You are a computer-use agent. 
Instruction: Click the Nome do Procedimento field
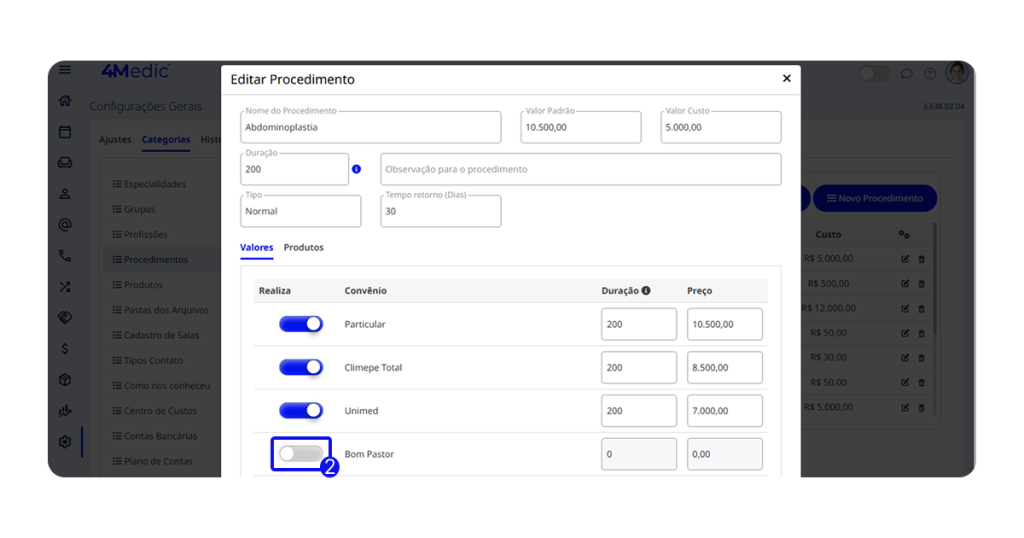coord(370,128)
